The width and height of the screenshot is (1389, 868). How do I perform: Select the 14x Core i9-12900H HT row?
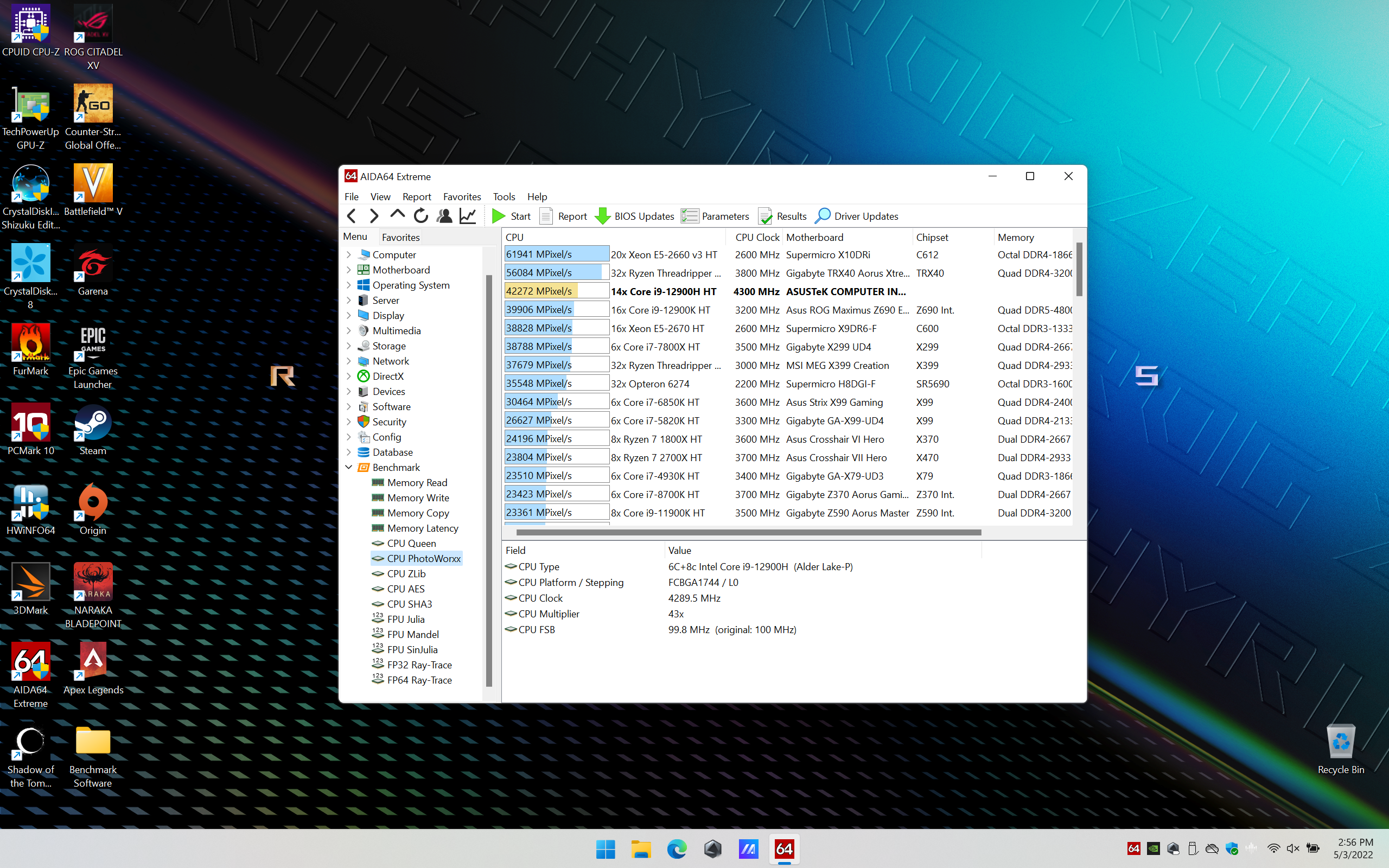click(787, 291)
